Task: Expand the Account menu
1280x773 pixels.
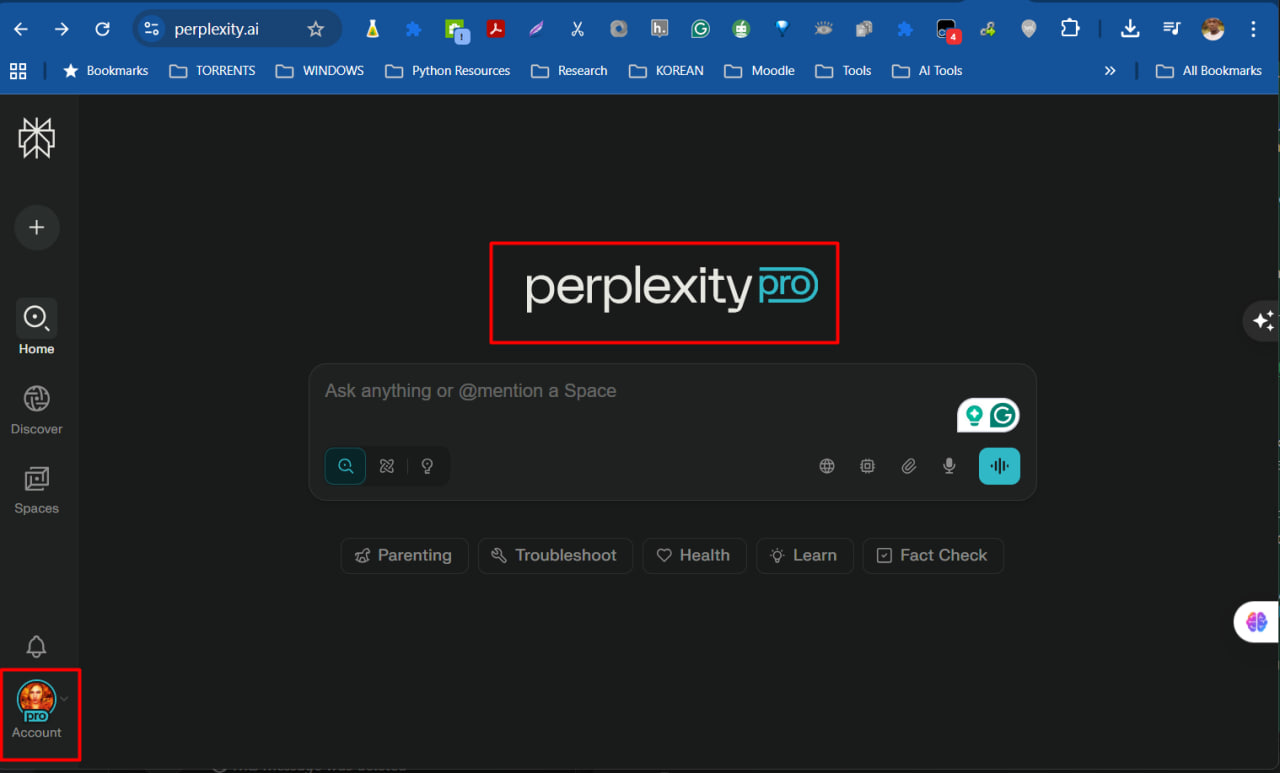Action: [38, 710]
